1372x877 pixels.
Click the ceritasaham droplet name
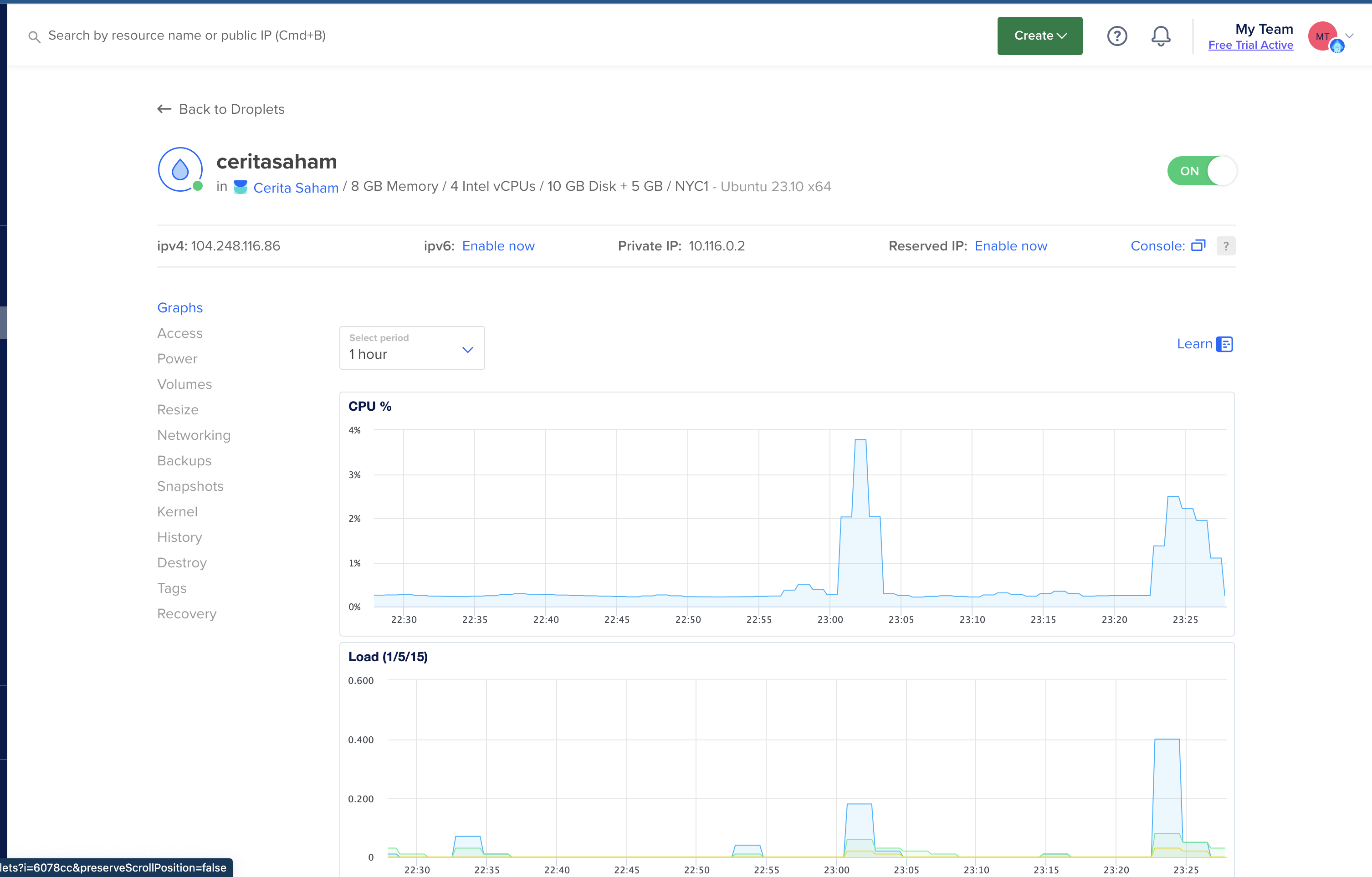276,162
